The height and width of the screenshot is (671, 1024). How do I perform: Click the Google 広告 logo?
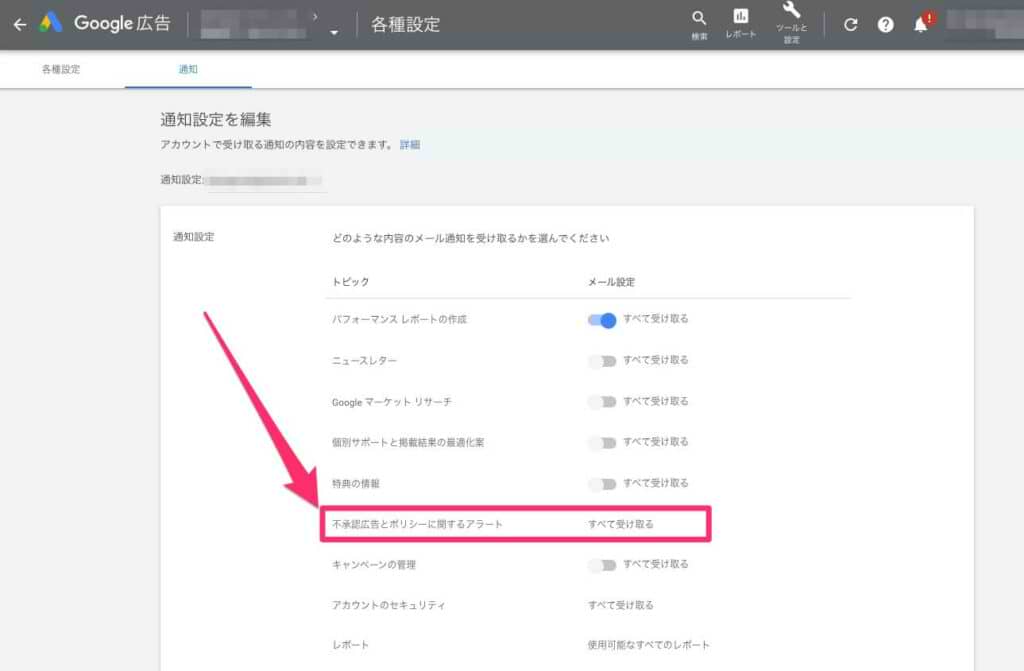[x=106, y=24]
